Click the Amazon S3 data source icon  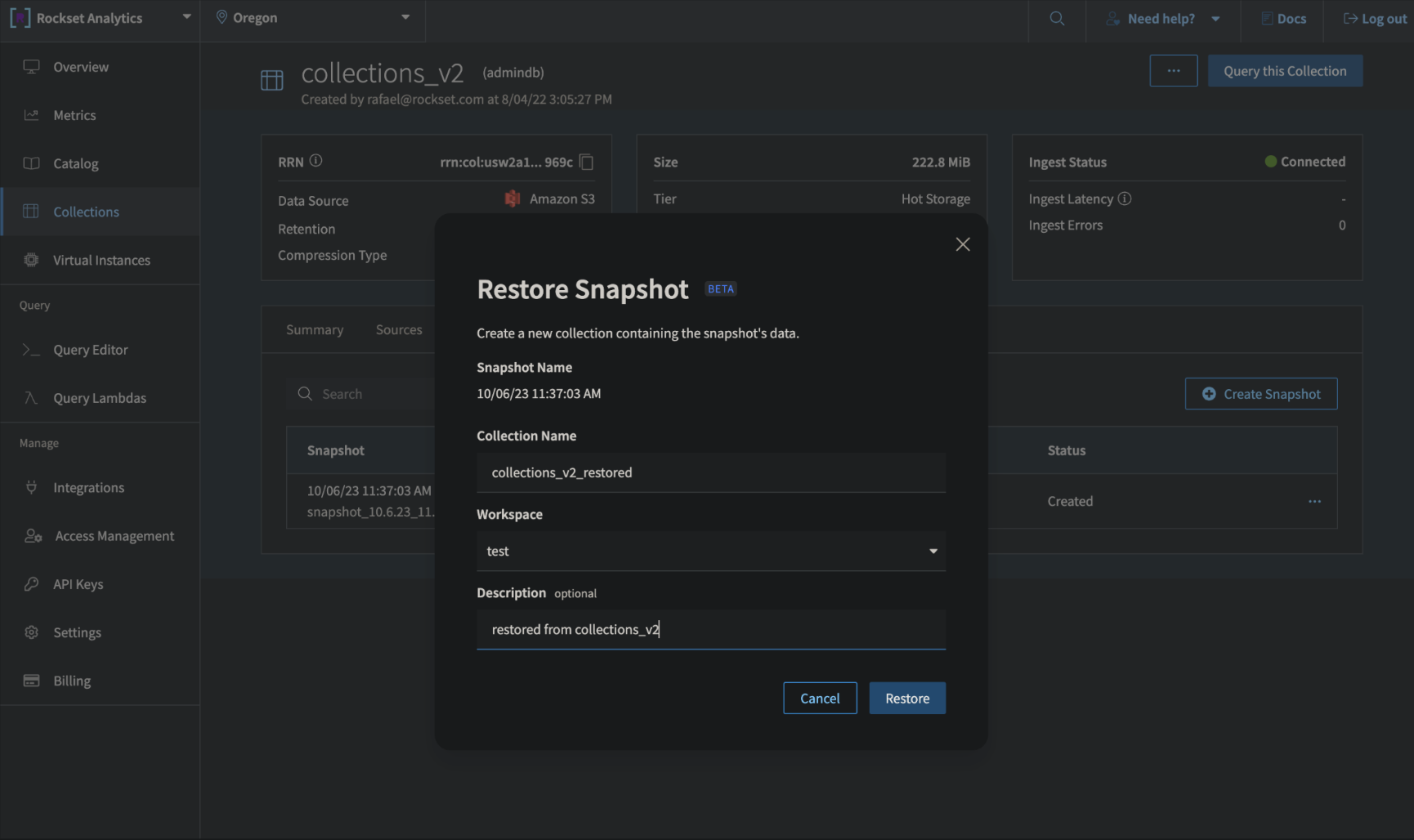pyautogui.click(x=512, y=199)
